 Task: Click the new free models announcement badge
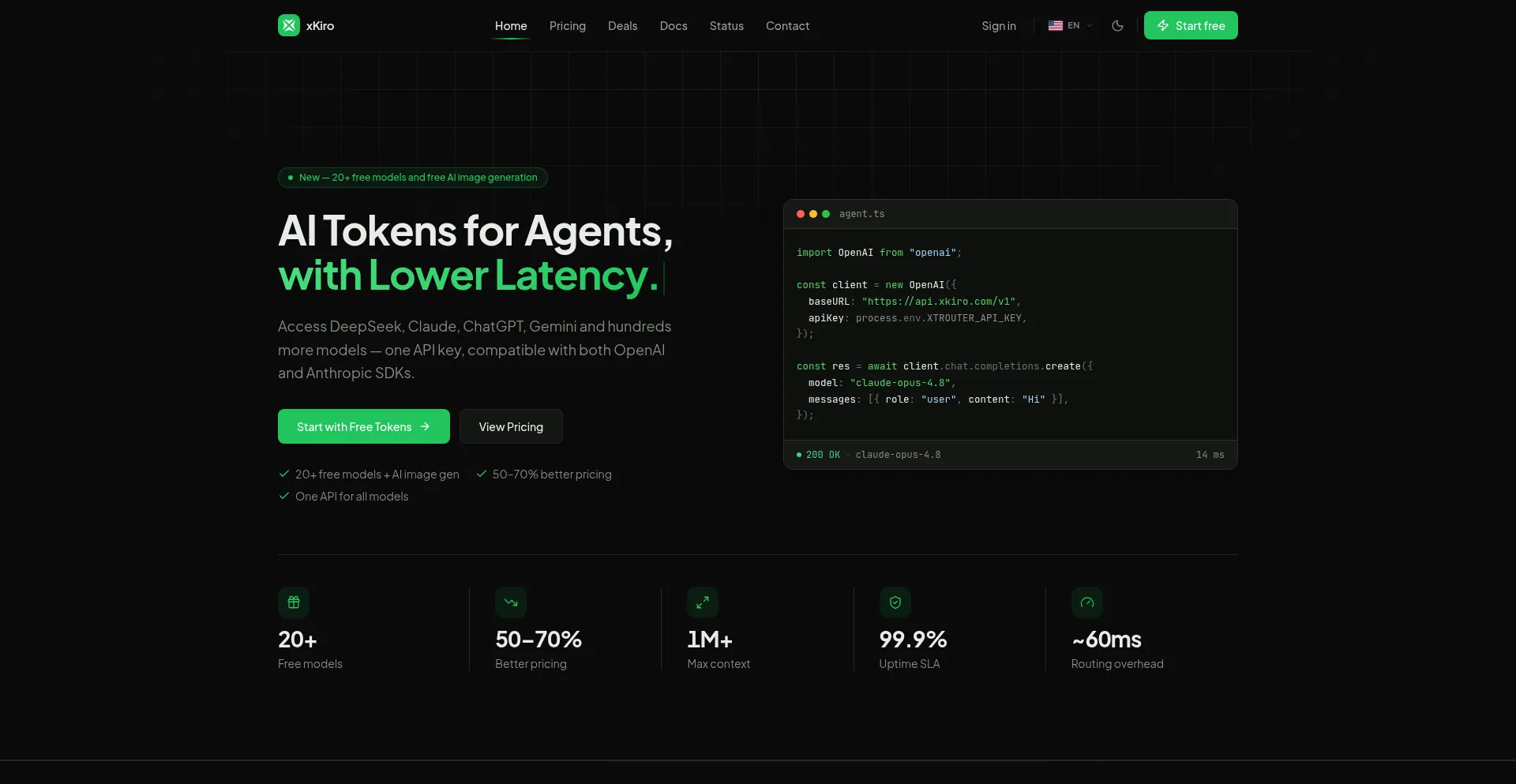point(413,178)
